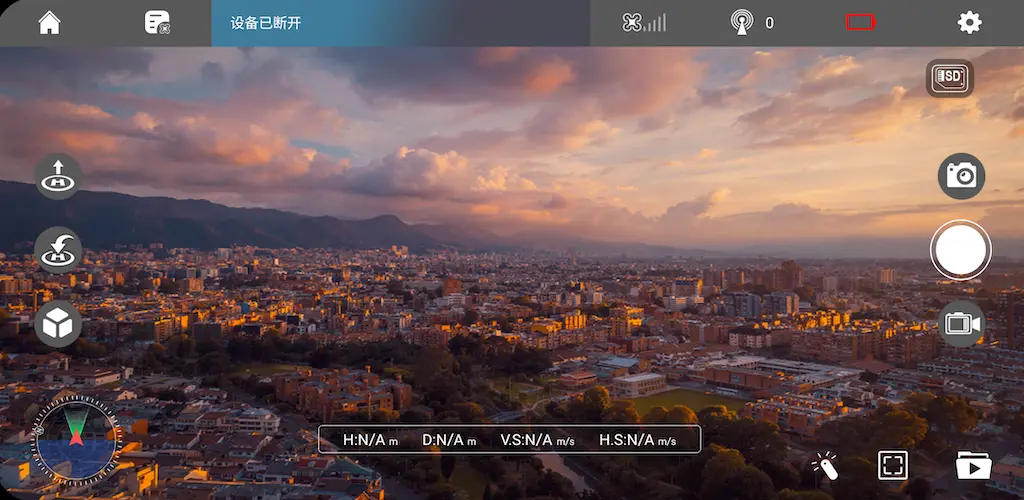This screenshot has height=500, width=1024.
Task: Tap the red battery level indicator
Action: coord(861,23)
